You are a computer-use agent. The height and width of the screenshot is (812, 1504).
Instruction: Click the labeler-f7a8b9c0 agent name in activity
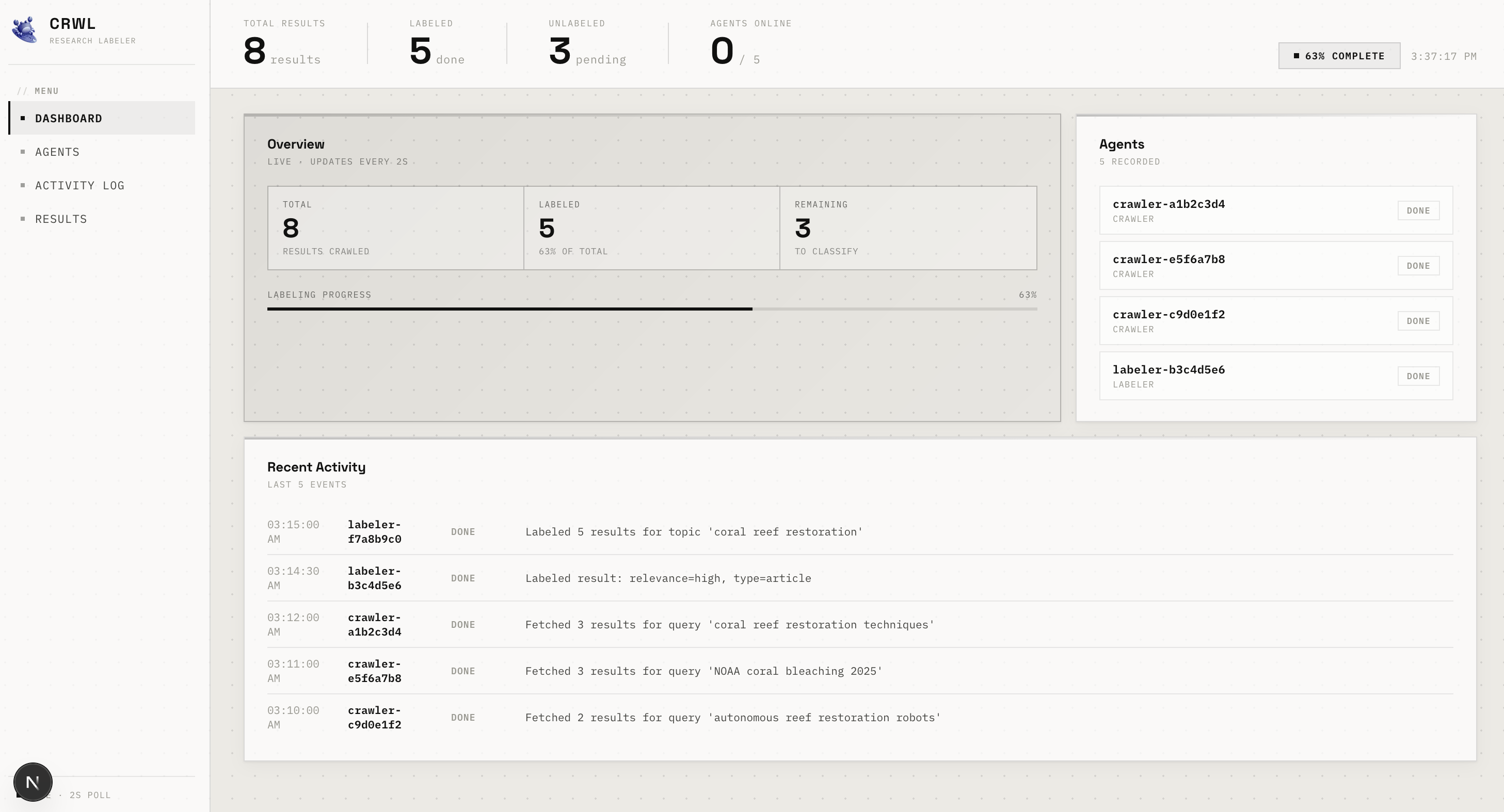pyautogui.click(x=374, y=532)
